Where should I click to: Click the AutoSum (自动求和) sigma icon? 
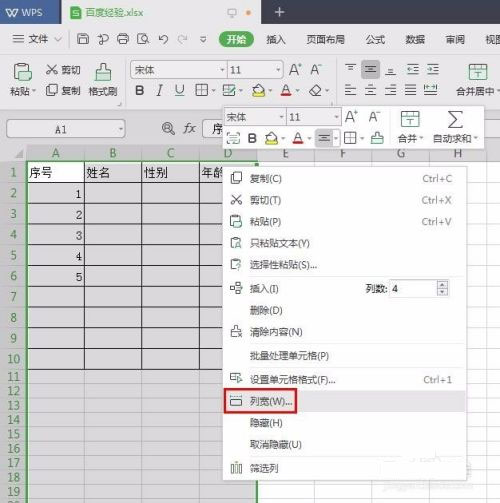point(455,119)
